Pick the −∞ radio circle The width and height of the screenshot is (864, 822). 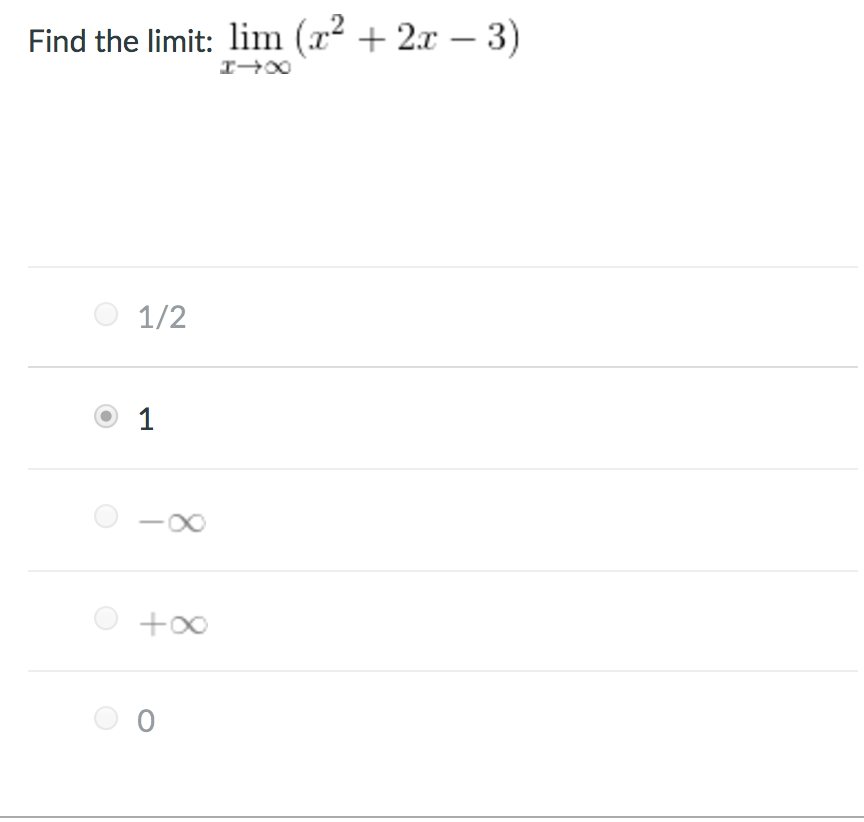[x=105, y=518]
